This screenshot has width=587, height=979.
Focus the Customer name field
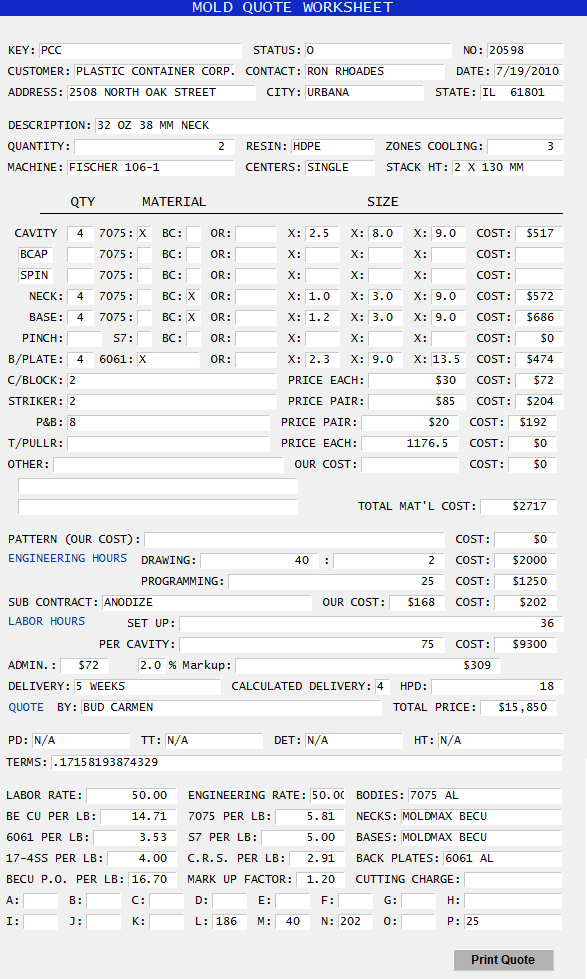tap(155, 71)
